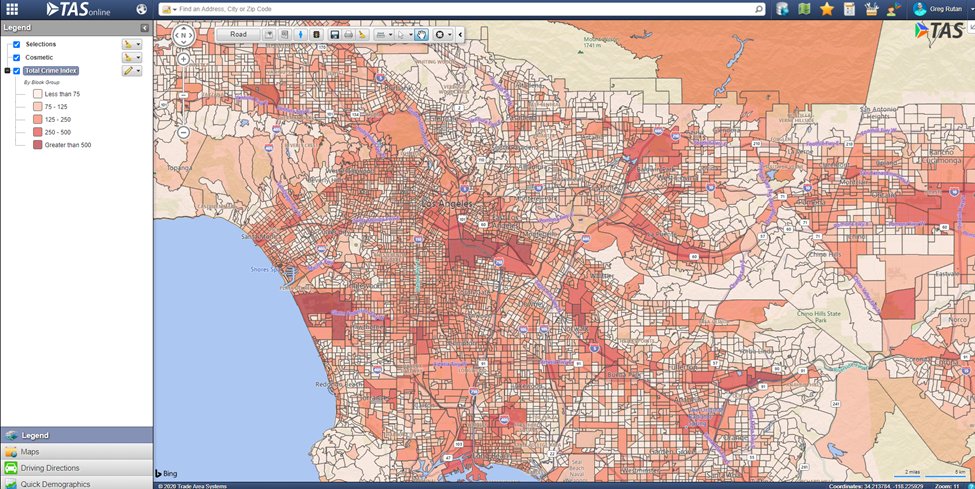The width and height of the screenshot is (975, 489).
Task: Click '125 - 250' color swatch
Action: click(x=37, y=119)
